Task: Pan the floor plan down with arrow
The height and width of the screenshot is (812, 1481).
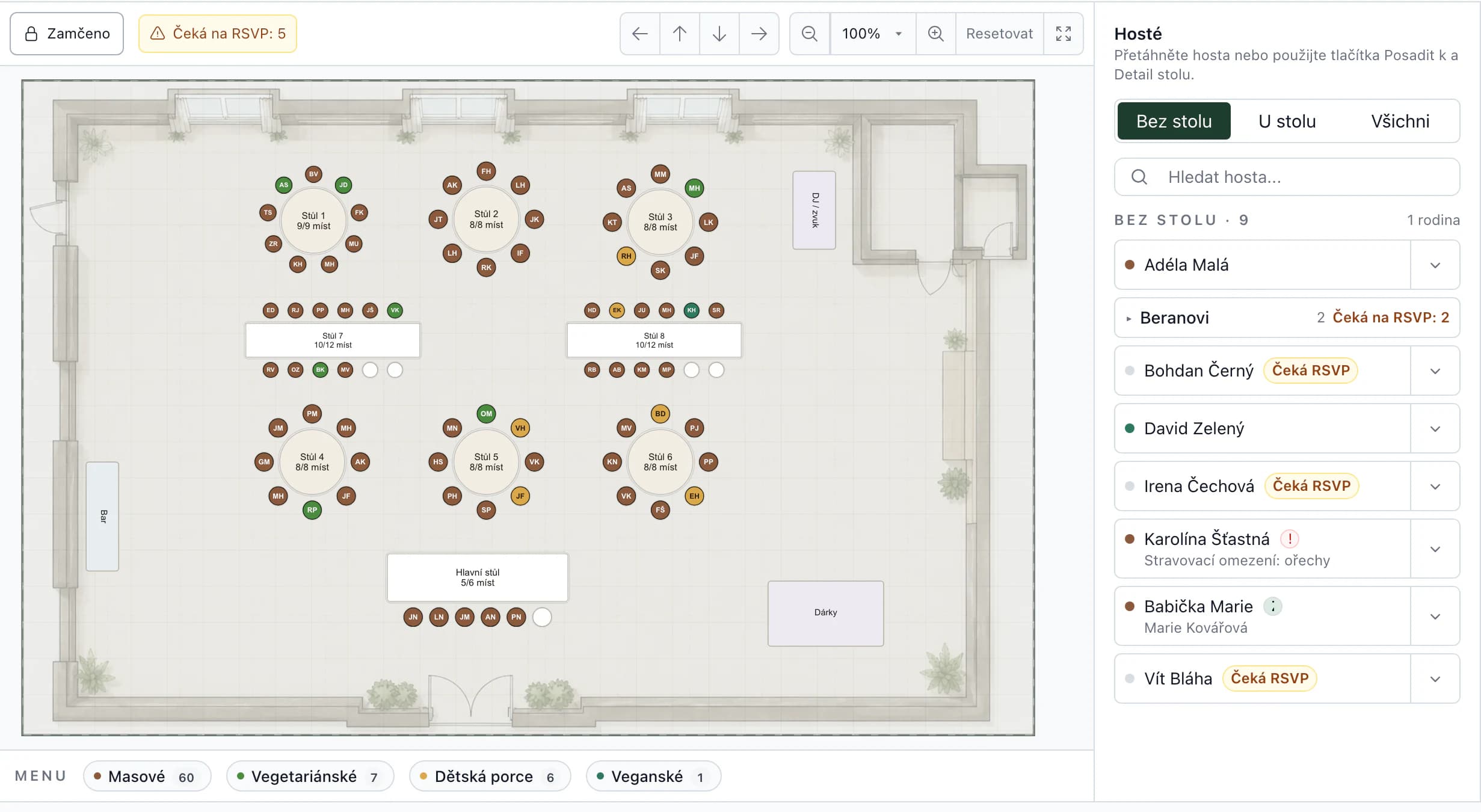Action: click(719, 34)
